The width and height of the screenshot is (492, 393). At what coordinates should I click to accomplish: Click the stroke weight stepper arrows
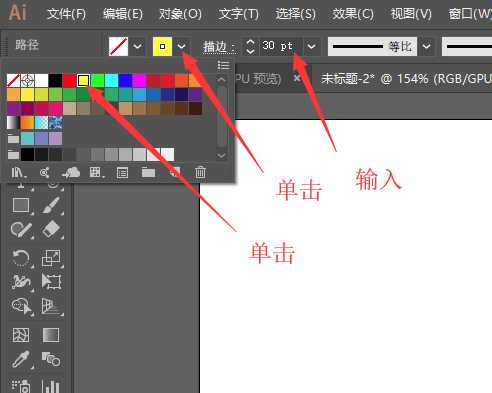(250, 46)
